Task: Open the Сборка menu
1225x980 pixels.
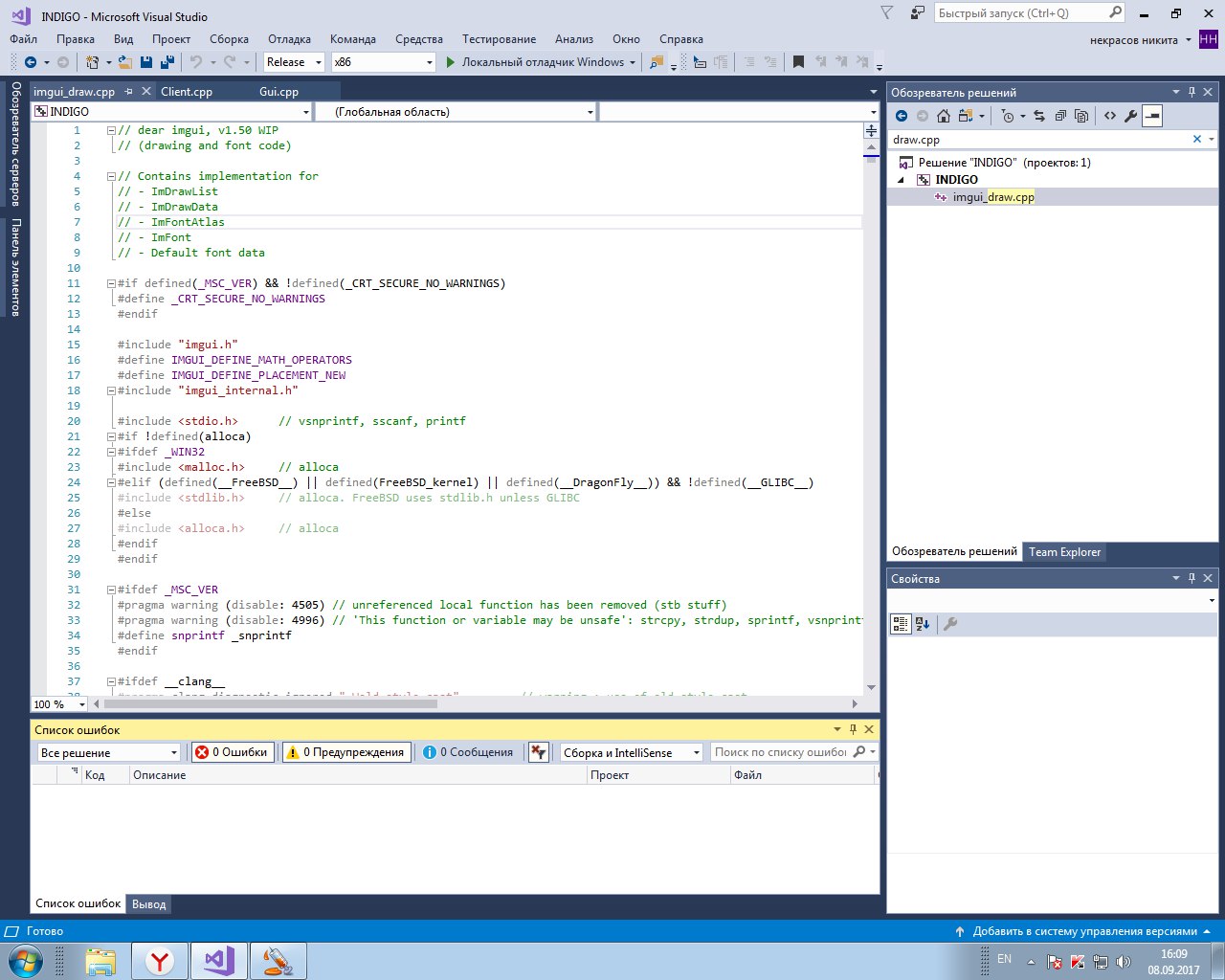Action: coord(229,39)
